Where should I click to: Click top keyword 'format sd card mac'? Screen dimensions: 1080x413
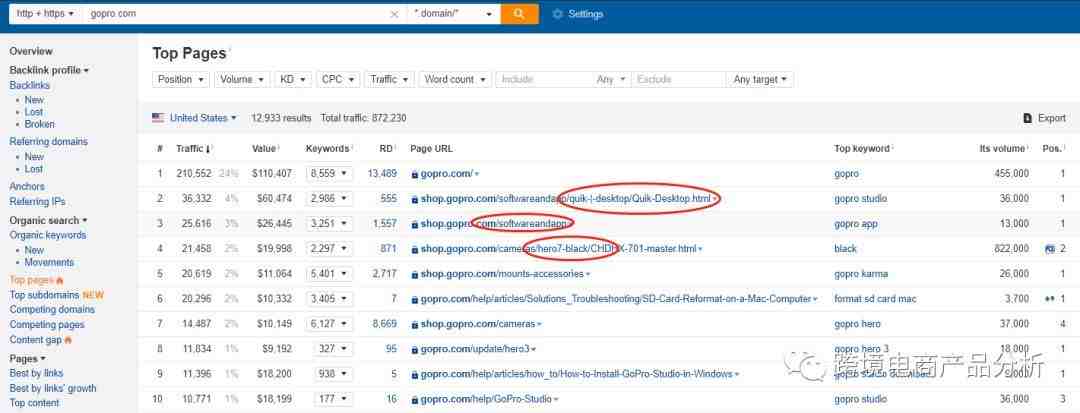tap(875, 299)
